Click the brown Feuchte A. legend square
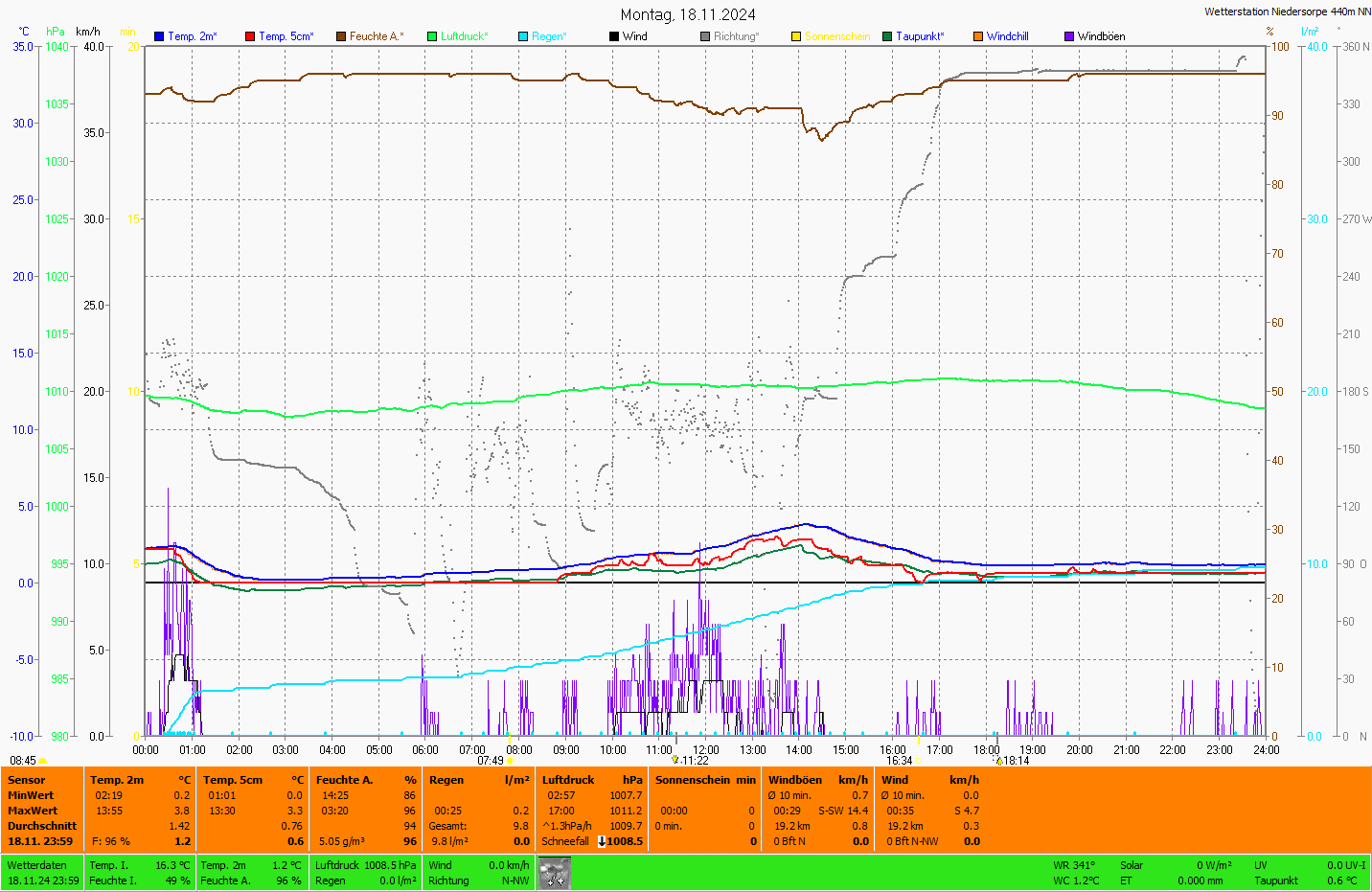Image resolution: width=1372 pixels, height=892 pixels. [x=341, y=36]
